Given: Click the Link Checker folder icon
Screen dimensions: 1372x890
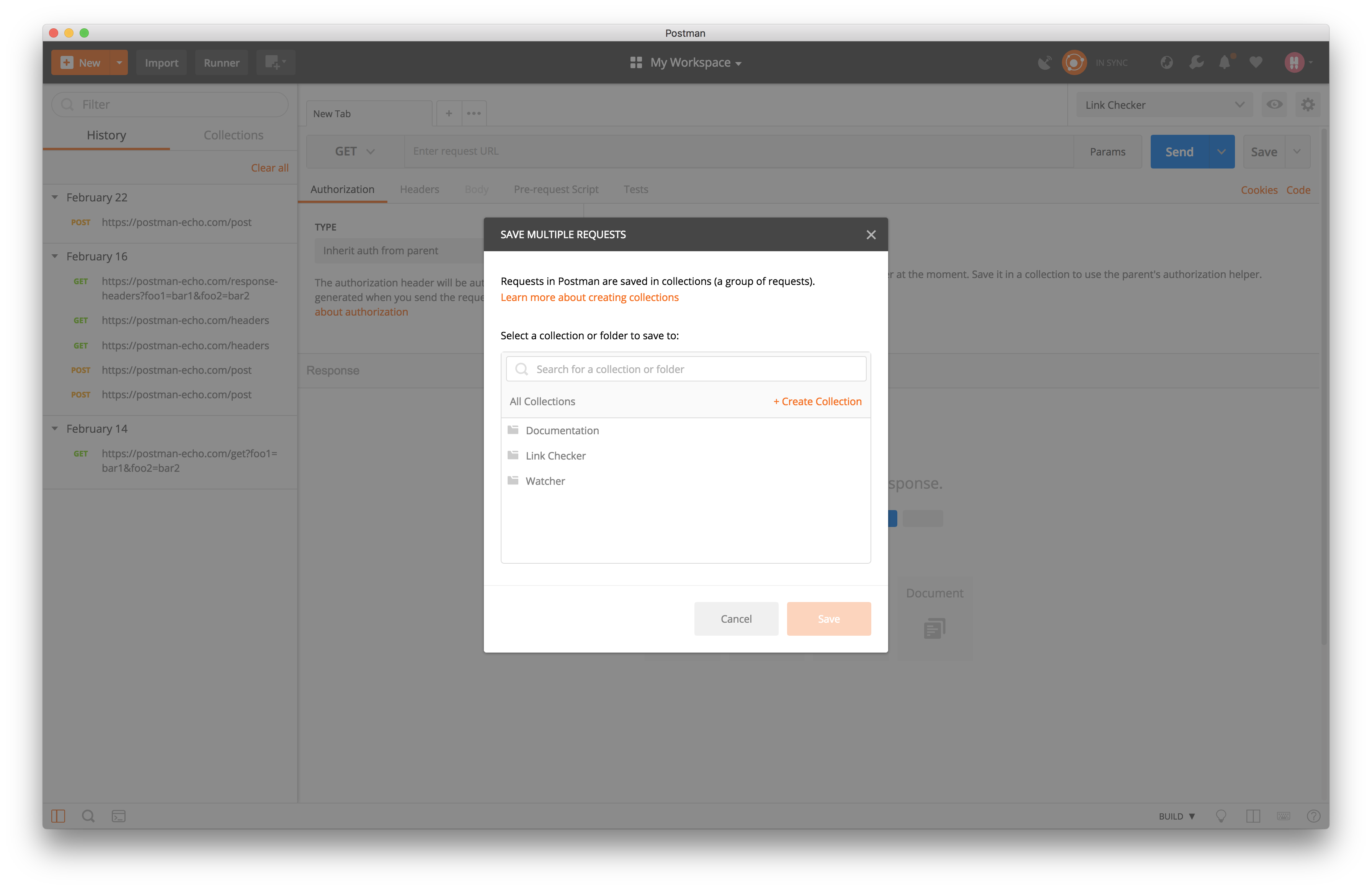Looking at the screenshot, I should (513, 455).
